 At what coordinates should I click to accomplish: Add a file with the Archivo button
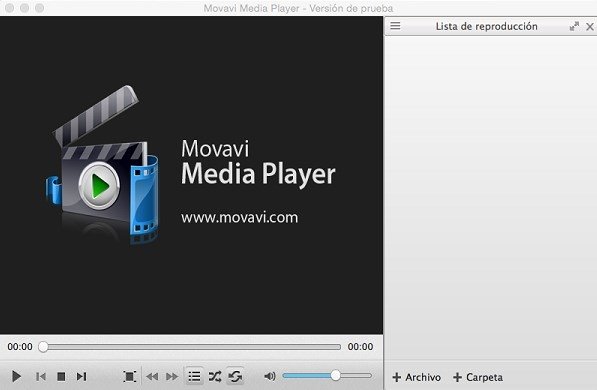pyautogui.click(x=416, y=377)
